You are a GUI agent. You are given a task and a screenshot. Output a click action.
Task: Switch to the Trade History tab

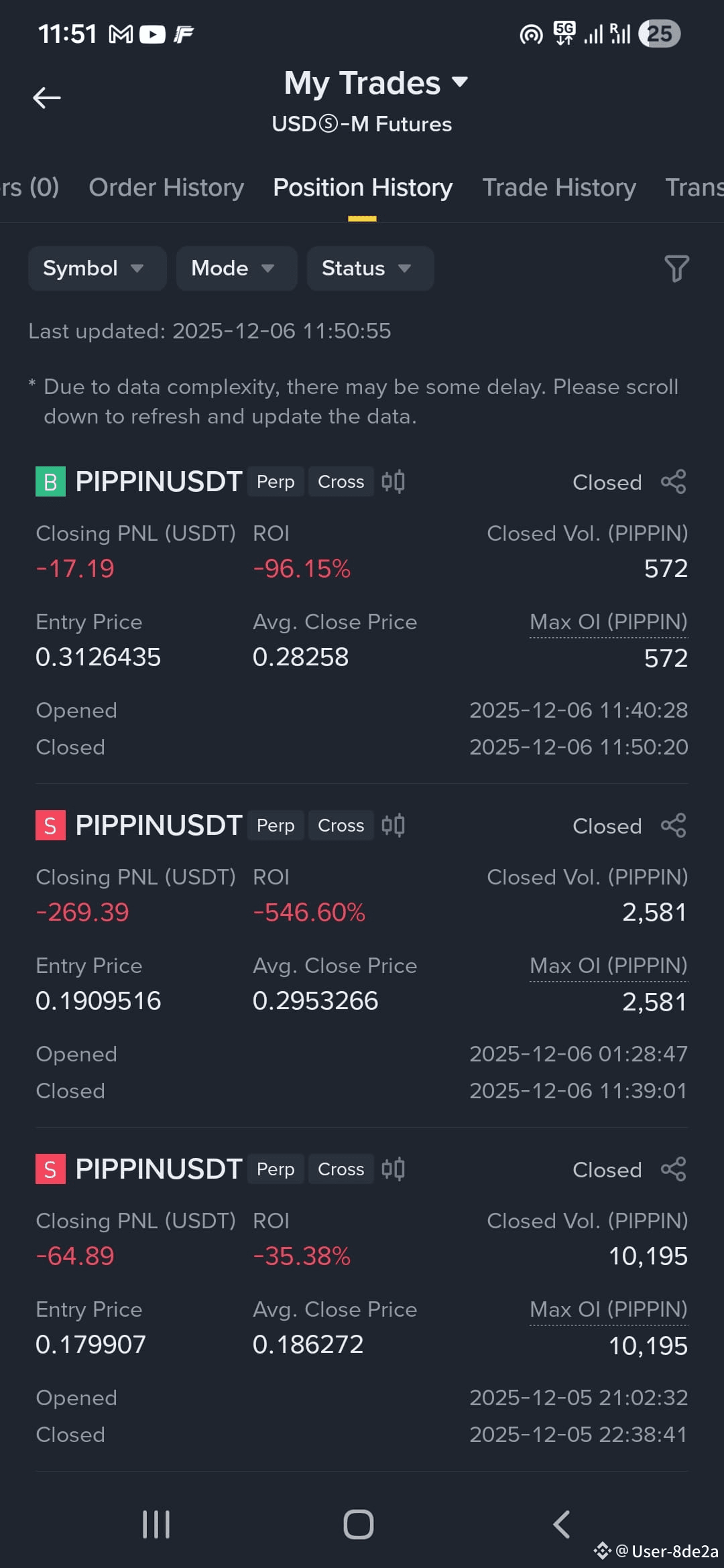pos(559,188)
